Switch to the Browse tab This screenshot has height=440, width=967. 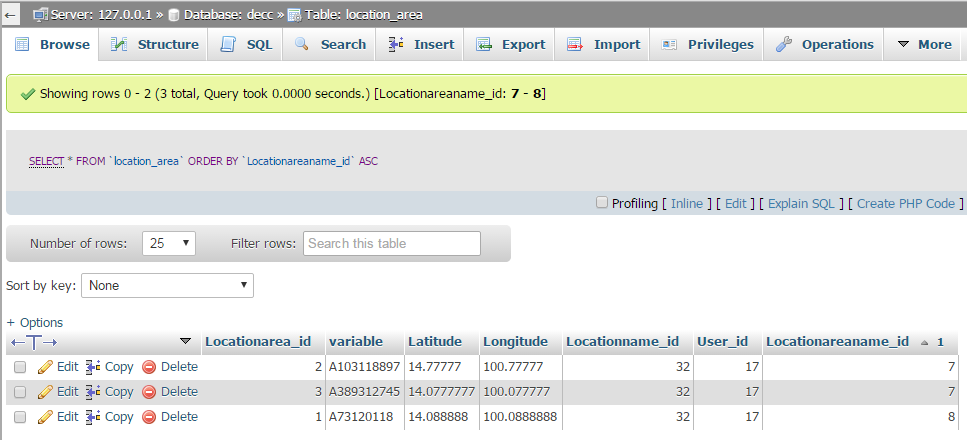coord(52,44)
